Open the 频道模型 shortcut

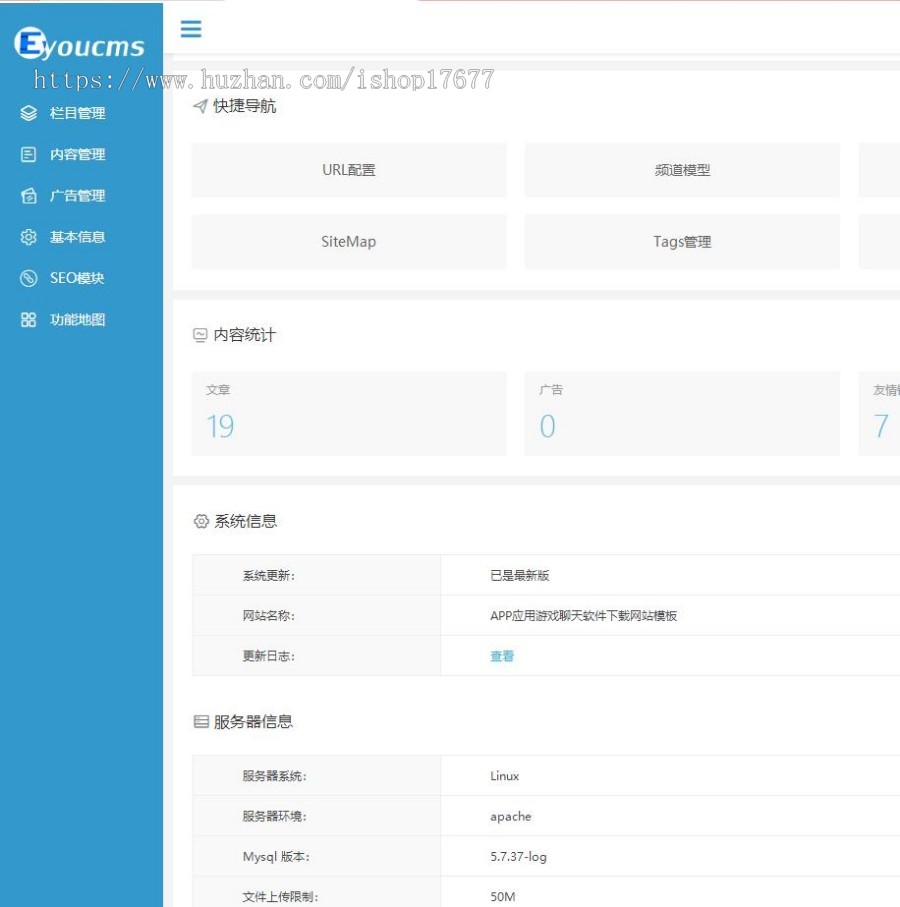tap(682, 170)
